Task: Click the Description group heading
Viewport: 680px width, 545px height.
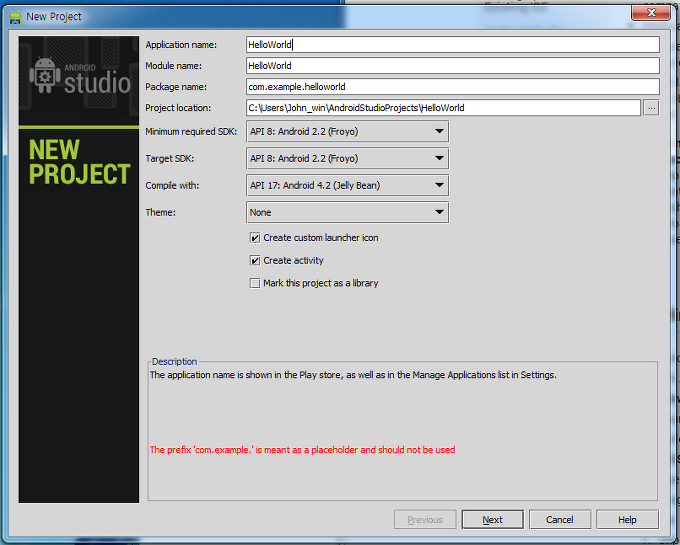Action: 174,362
